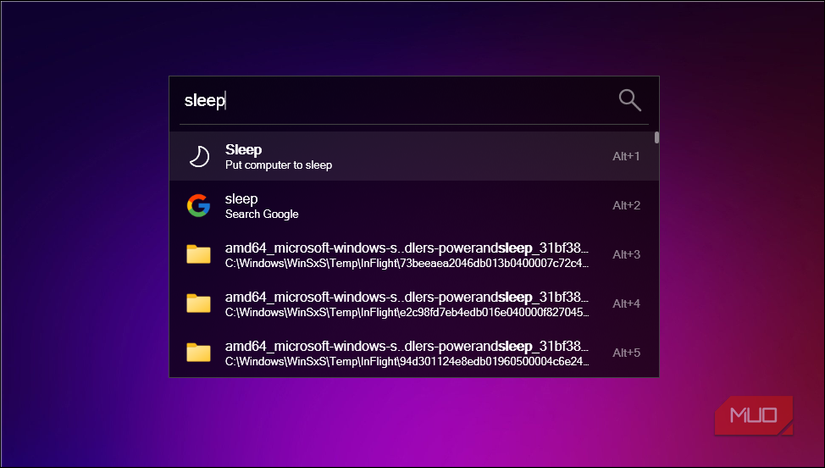Select the 'Put computer to sleep' result
Screen dimensions: 825x468
414,156
